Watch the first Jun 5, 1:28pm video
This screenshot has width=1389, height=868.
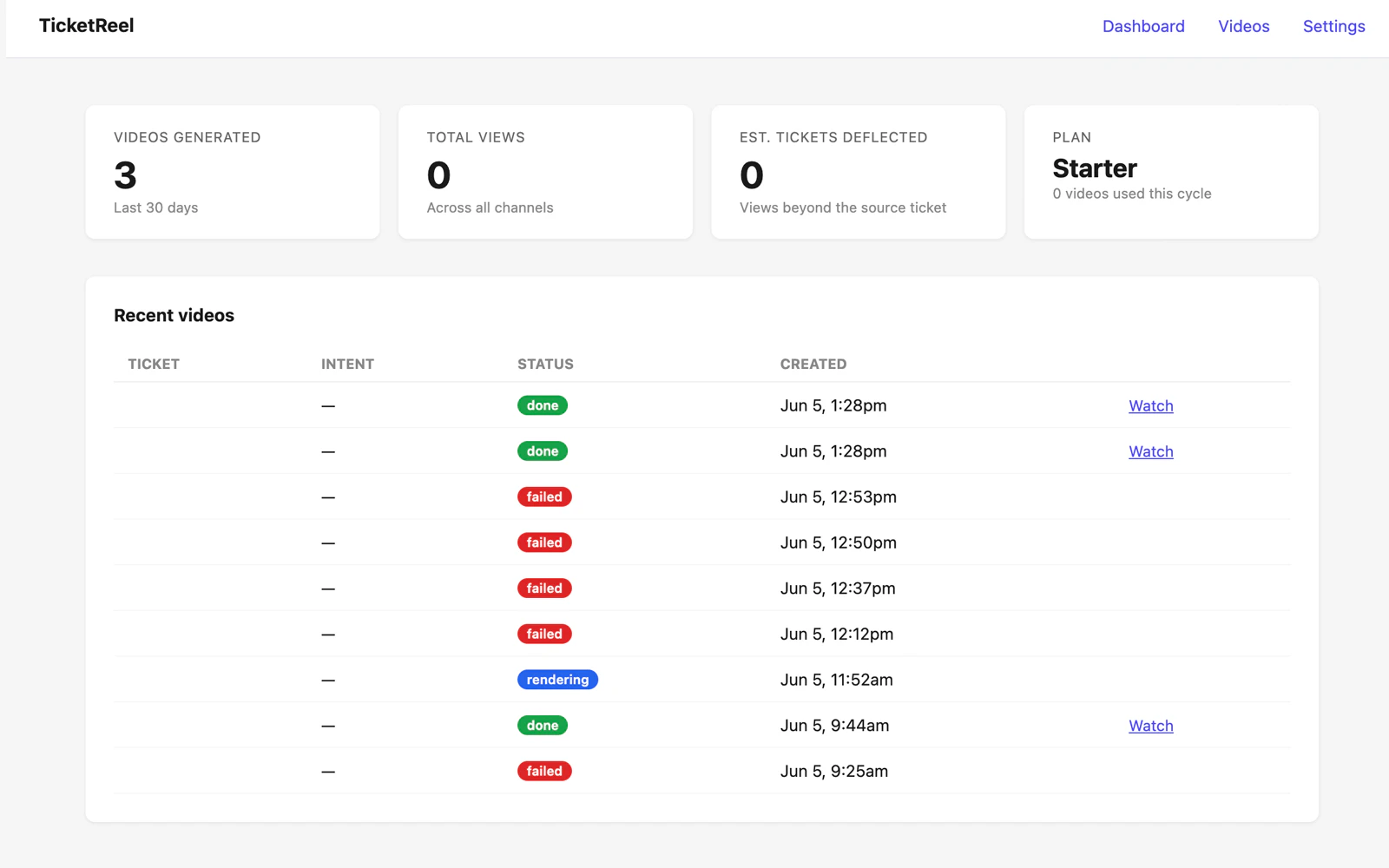(x=1150, y=405)
